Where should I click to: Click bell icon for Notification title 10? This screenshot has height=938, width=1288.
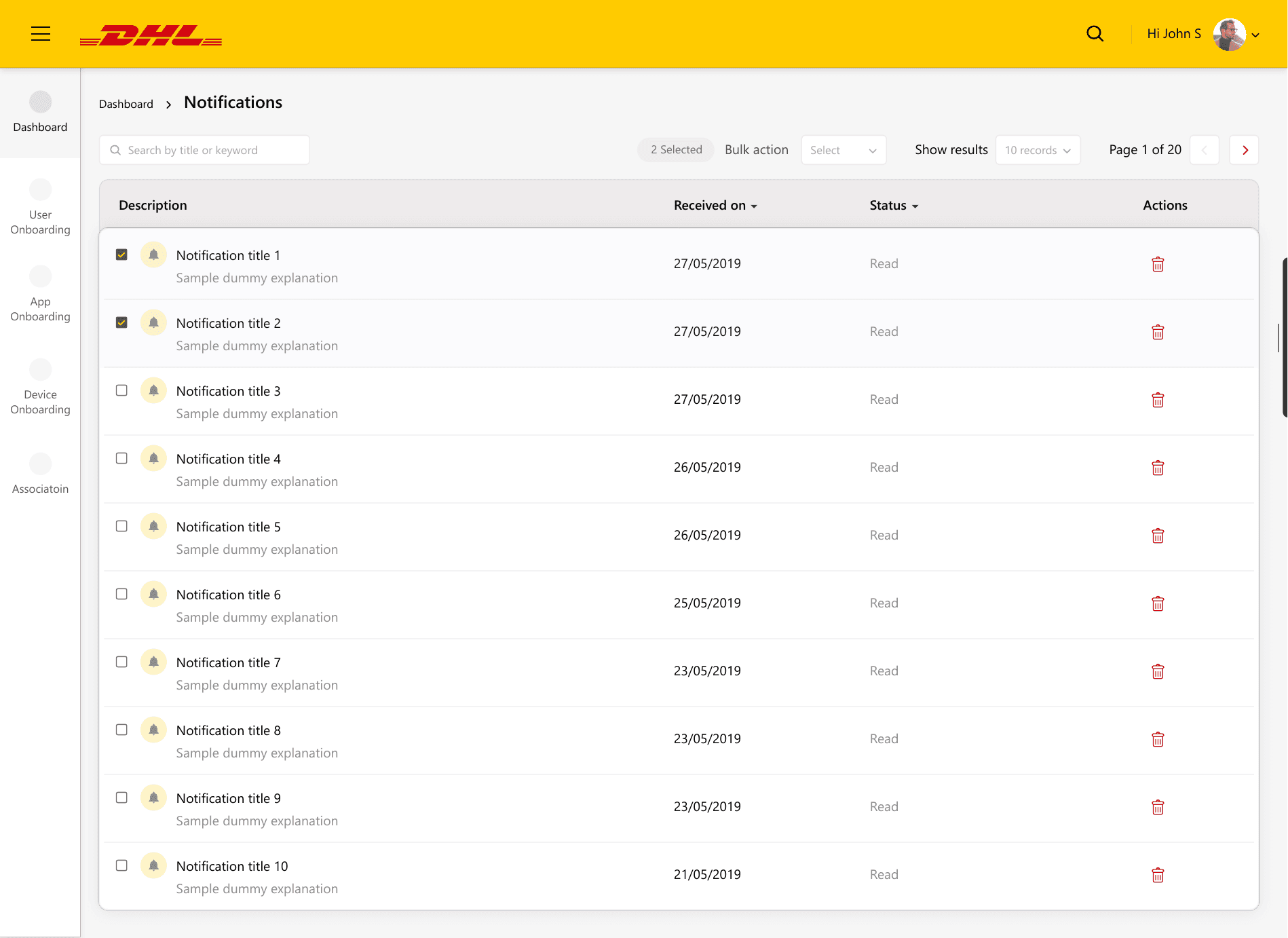[154, 865]
